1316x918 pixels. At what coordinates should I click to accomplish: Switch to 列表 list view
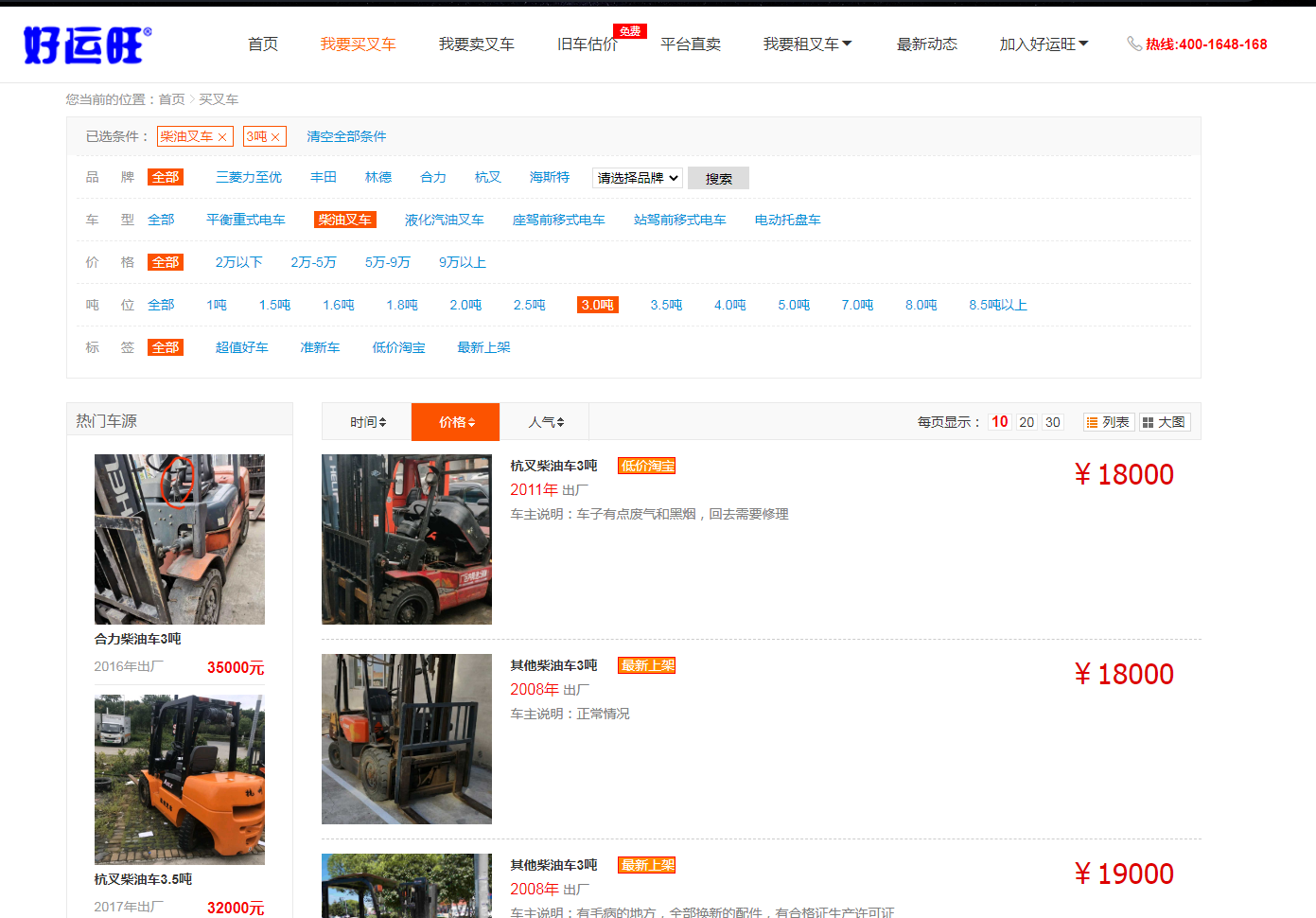[1108, 422]
